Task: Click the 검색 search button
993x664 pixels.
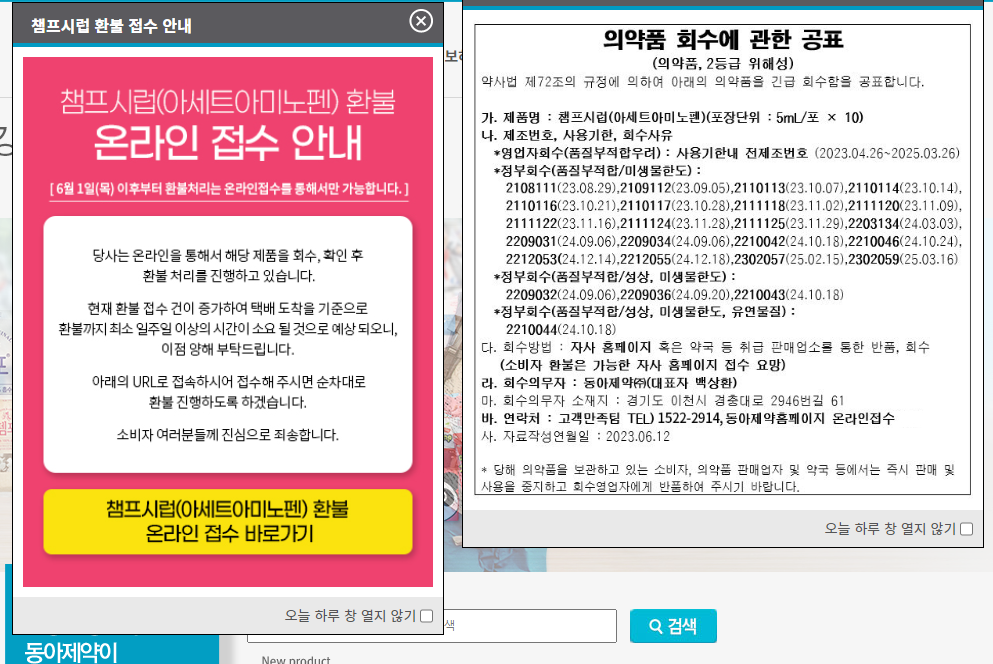Action: click(x=673, y=626)
